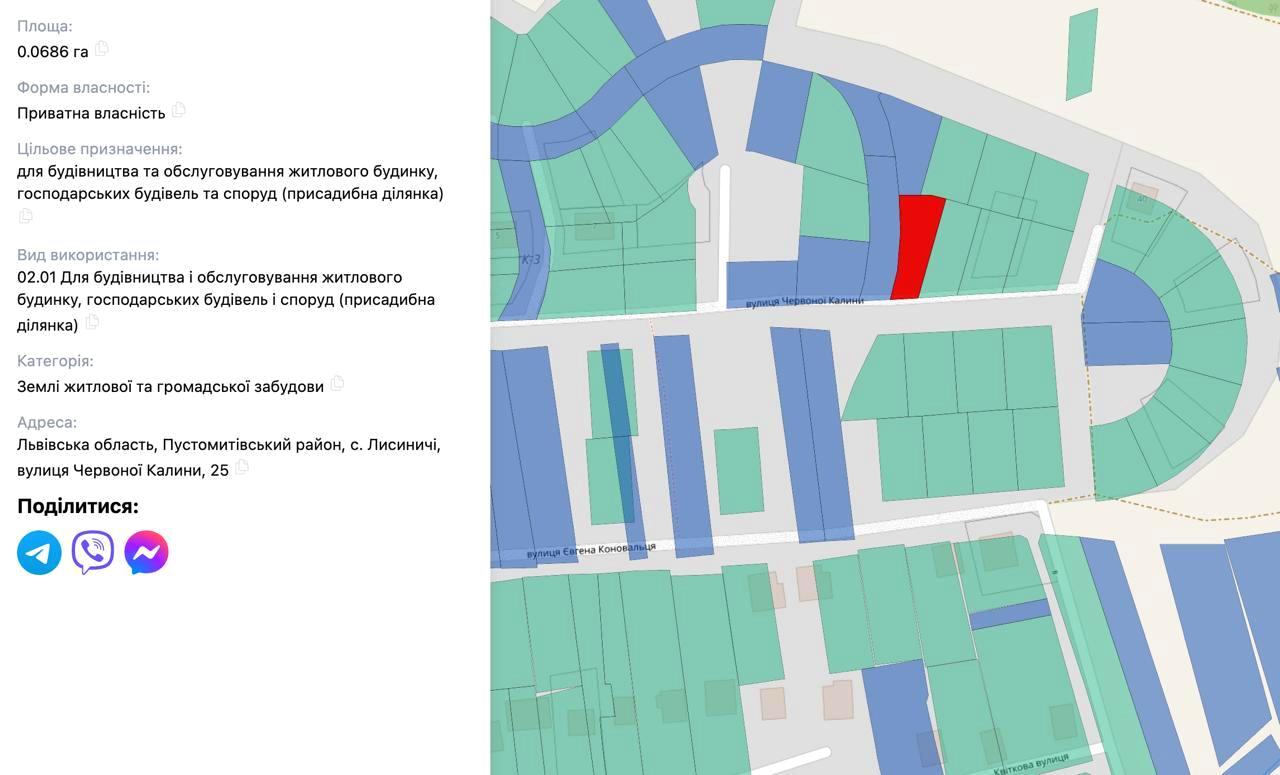Copy the Категорія land category value
1280x775 pixels.
338,383
